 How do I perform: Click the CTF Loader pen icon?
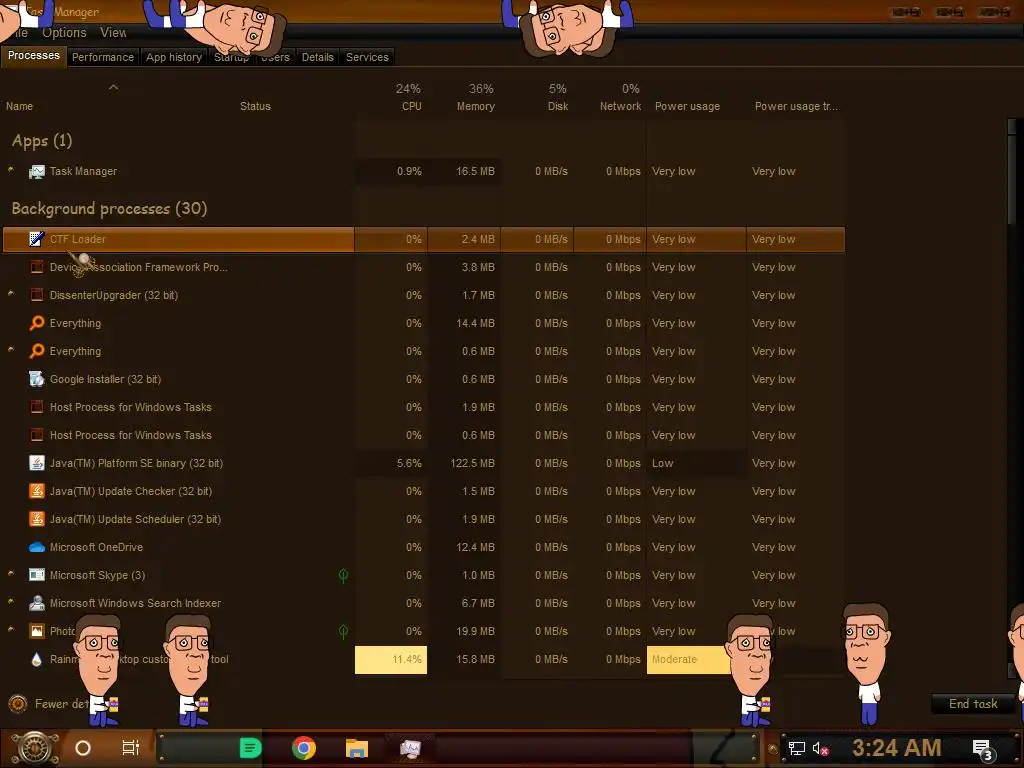coord(37,239)
